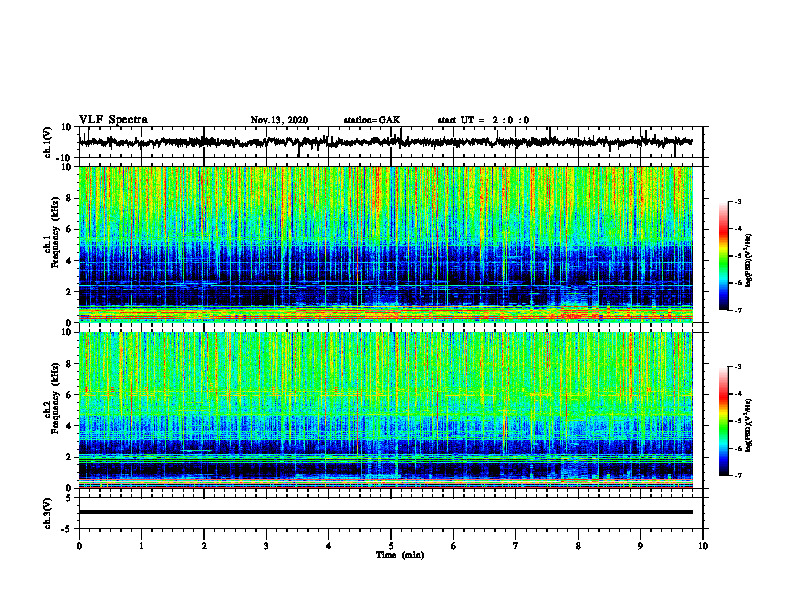
Task: Click the ch.1 colorbar "log(PSD)" unit label
Action: (749, 260)
